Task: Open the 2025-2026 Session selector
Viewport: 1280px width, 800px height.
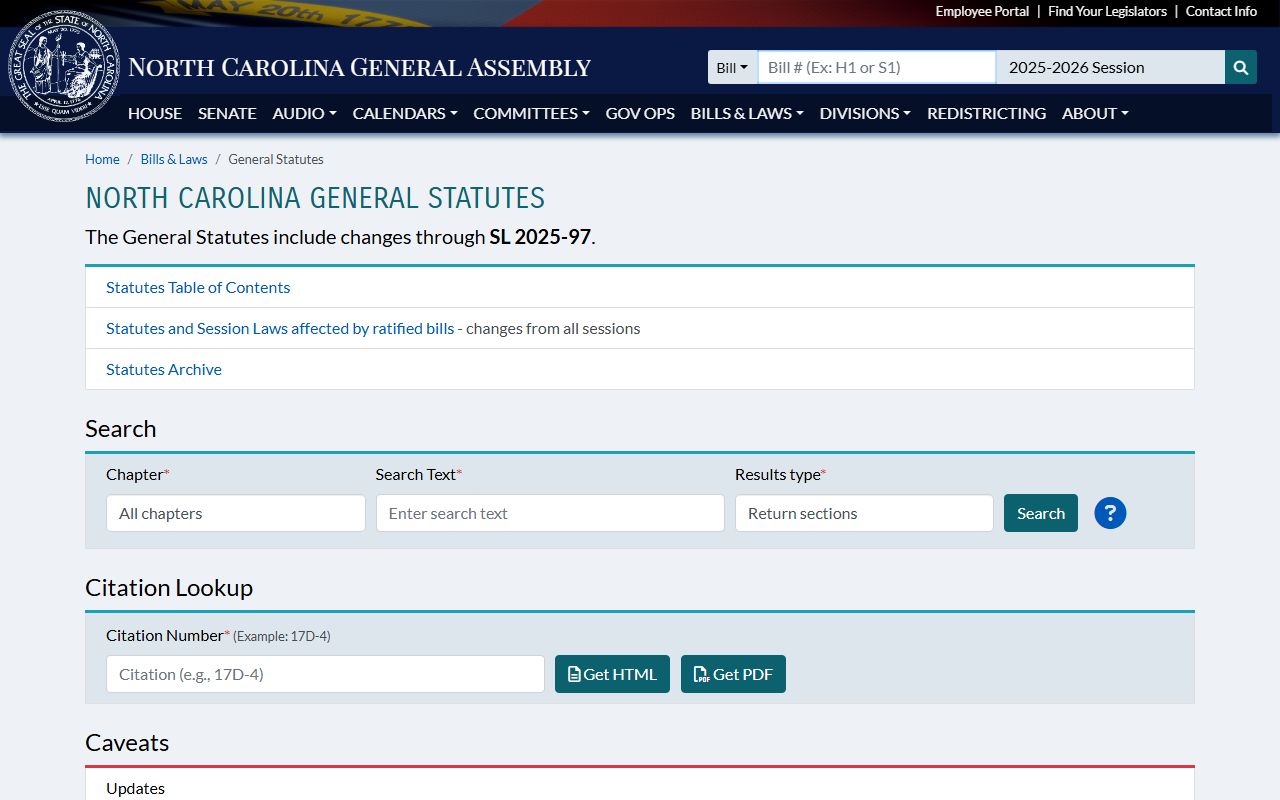Action: pos(1110,67)
